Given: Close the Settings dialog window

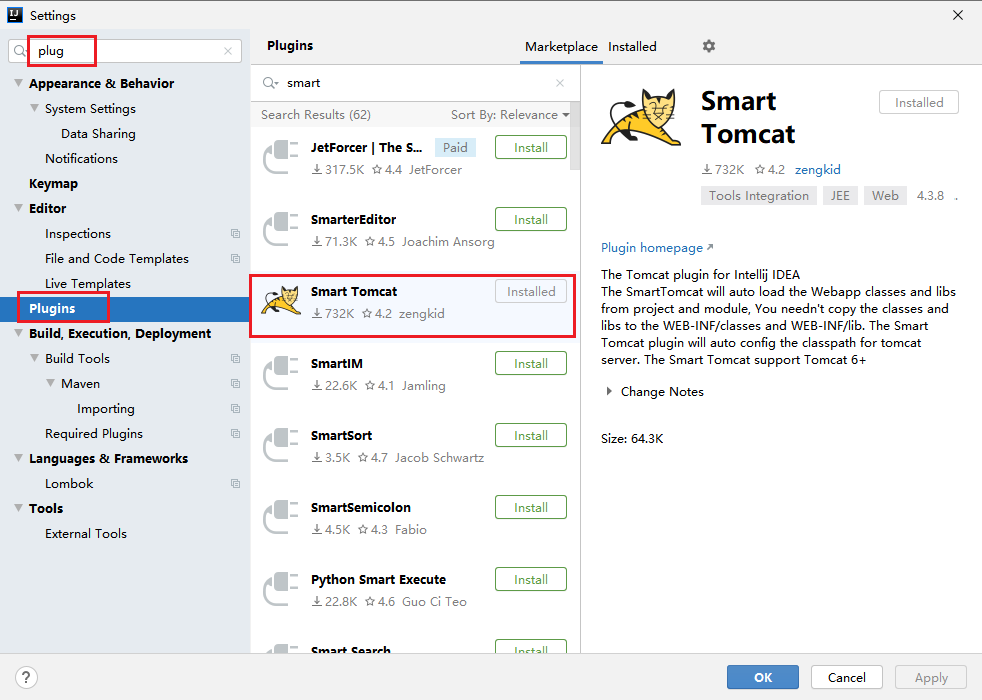Looking at the screenshot, I should 958,15.
